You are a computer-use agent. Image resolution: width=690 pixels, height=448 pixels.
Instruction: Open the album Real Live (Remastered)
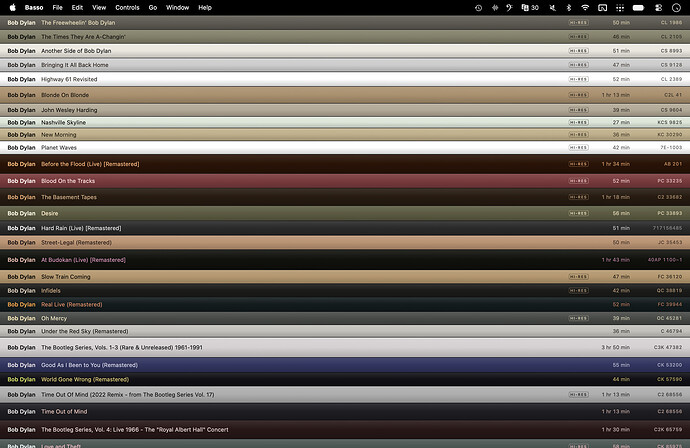coord(345,304)
